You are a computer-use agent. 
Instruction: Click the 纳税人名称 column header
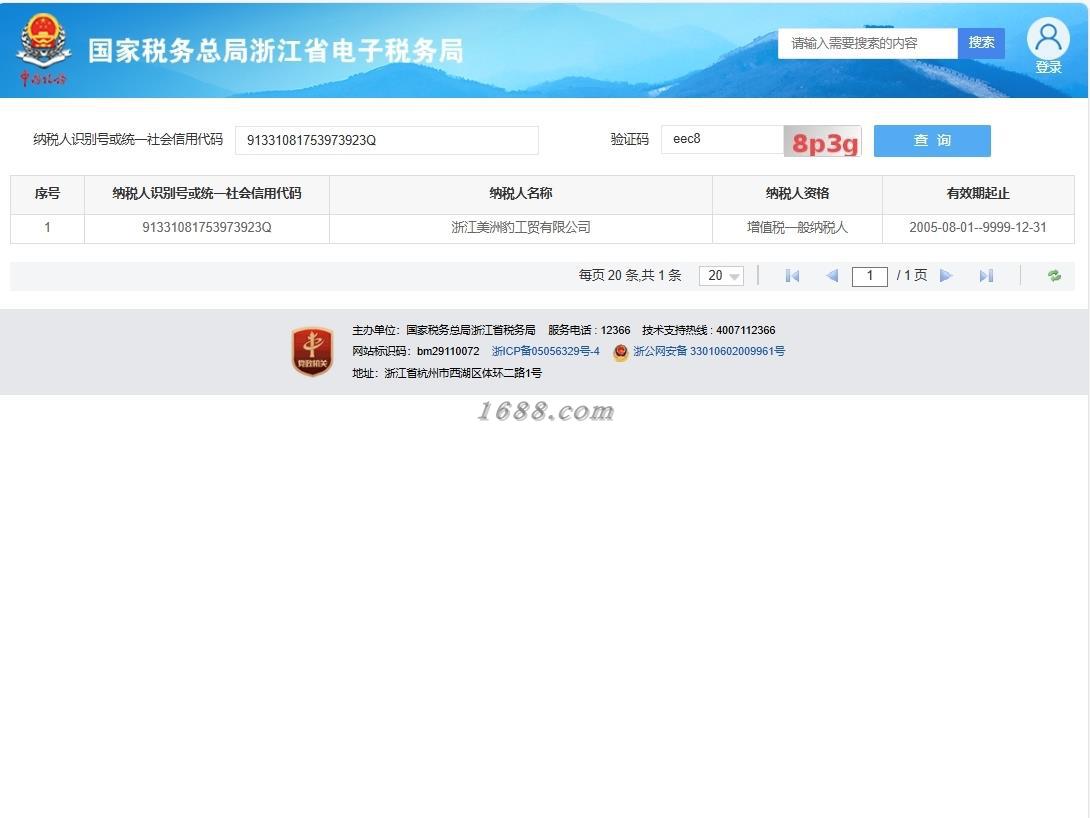point(521,194)
